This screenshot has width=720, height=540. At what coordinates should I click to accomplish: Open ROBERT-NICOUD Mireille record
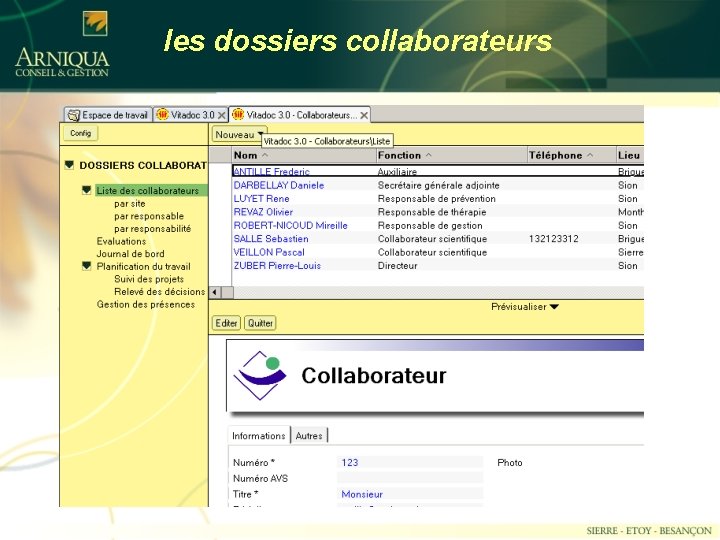point(290,225)
